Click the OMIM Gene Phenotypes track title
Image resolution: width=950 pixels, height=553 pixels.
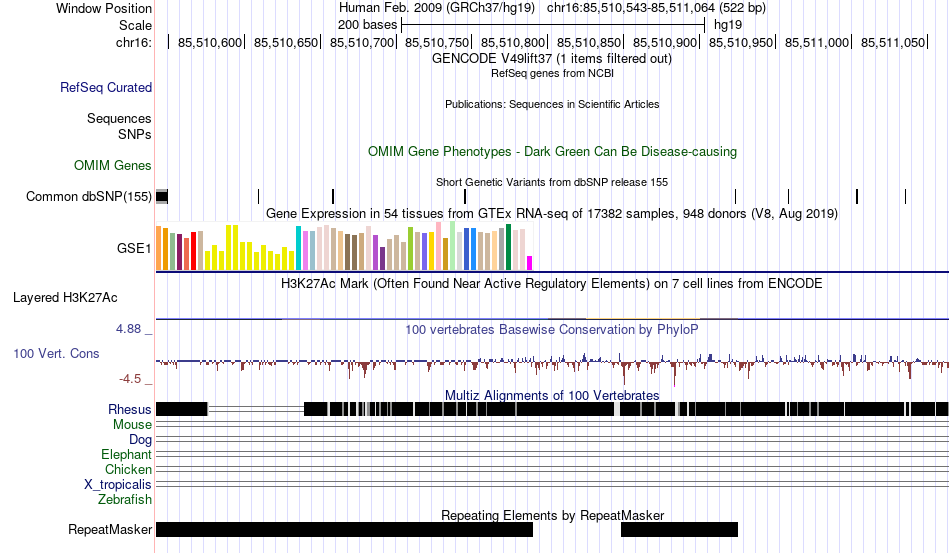[x=552, y=151]
